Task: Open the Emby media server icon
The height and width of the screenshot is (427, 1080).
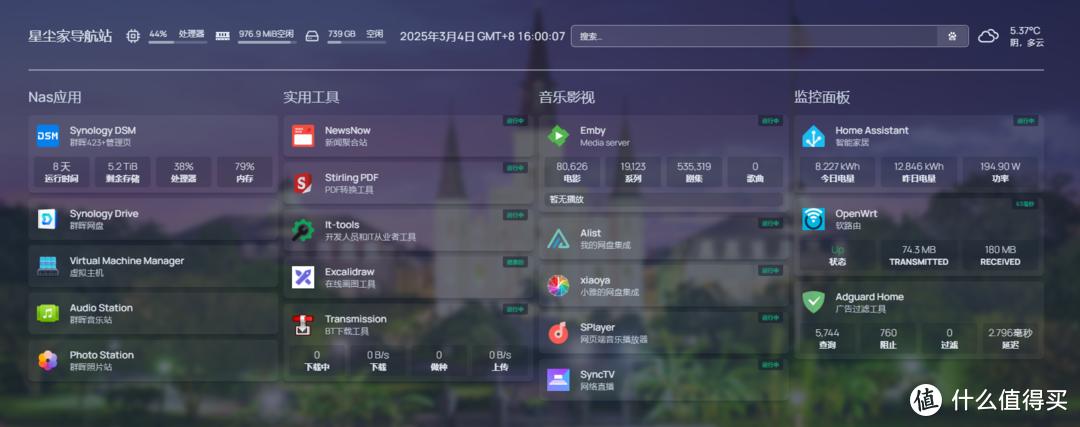Action: (558, 136)
